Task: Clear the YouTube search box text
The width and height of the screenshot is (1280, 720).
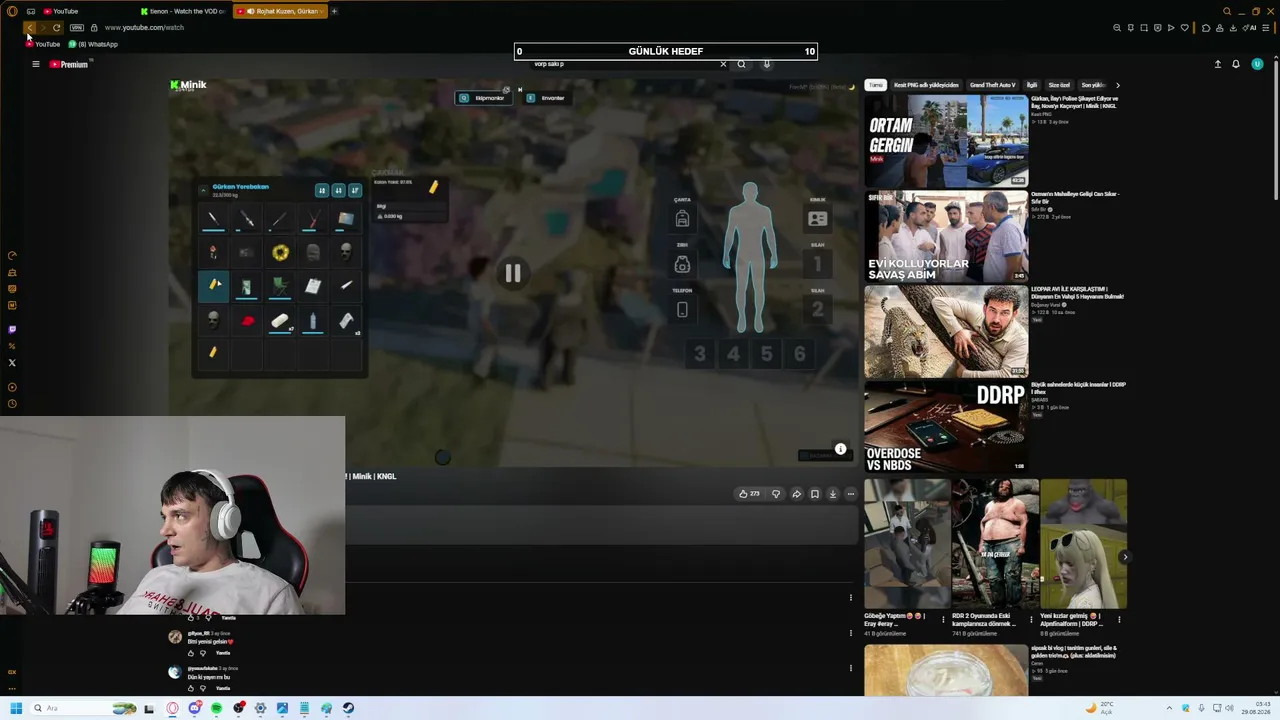Action: pyautogui.click(x=723, y=64)
